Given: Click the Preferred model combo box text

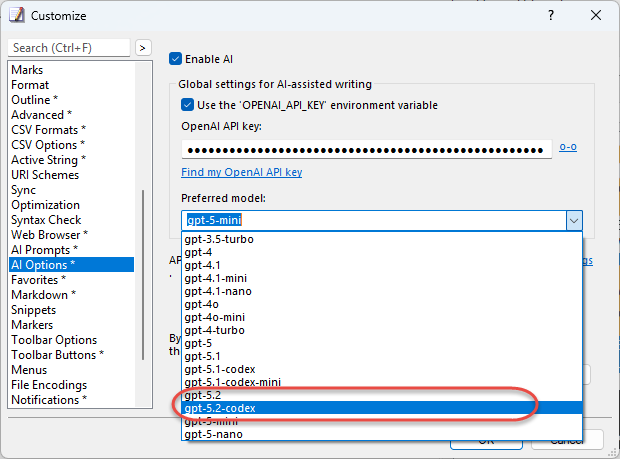Looking at the screenshot, I should pyautogui.click(x=374, y=220).
